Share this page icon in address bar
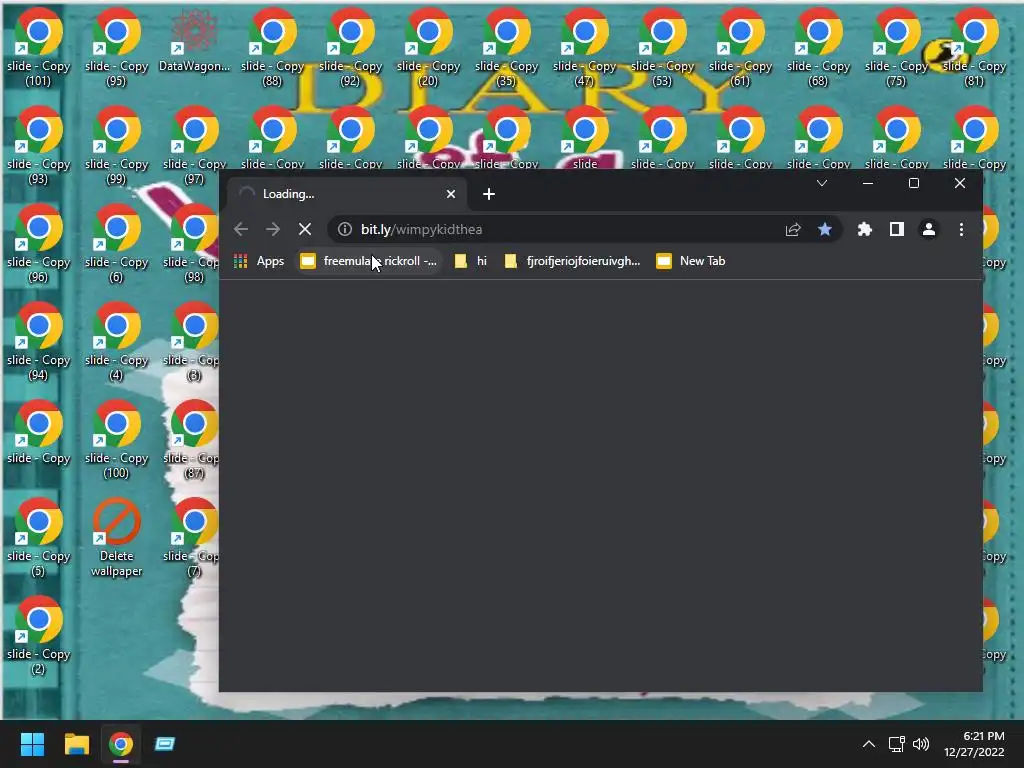Screen dimensions: 1024x768 pos(793,229)
